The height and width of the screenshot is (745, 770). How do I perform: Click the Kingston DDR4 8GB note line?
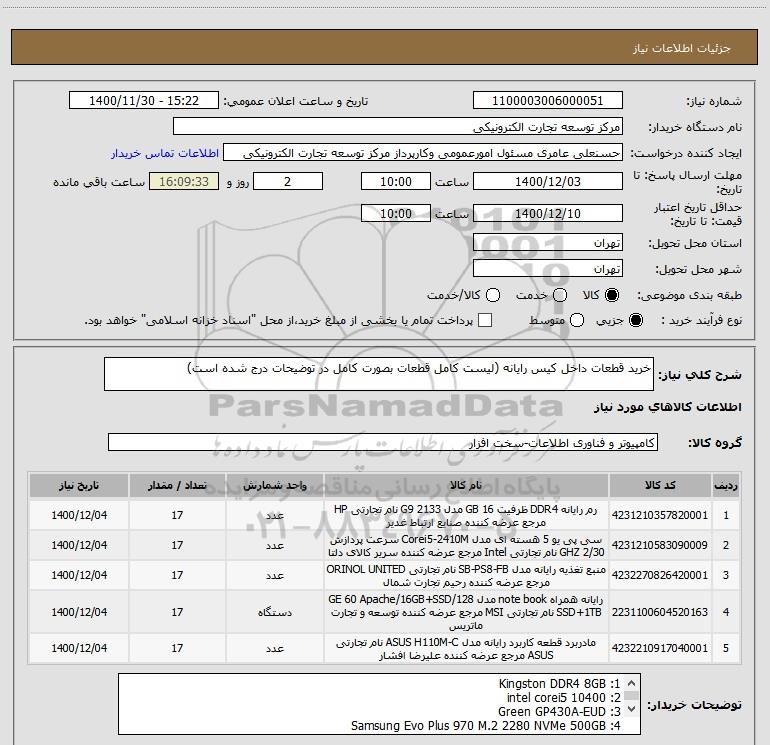[x=559, y=684]
